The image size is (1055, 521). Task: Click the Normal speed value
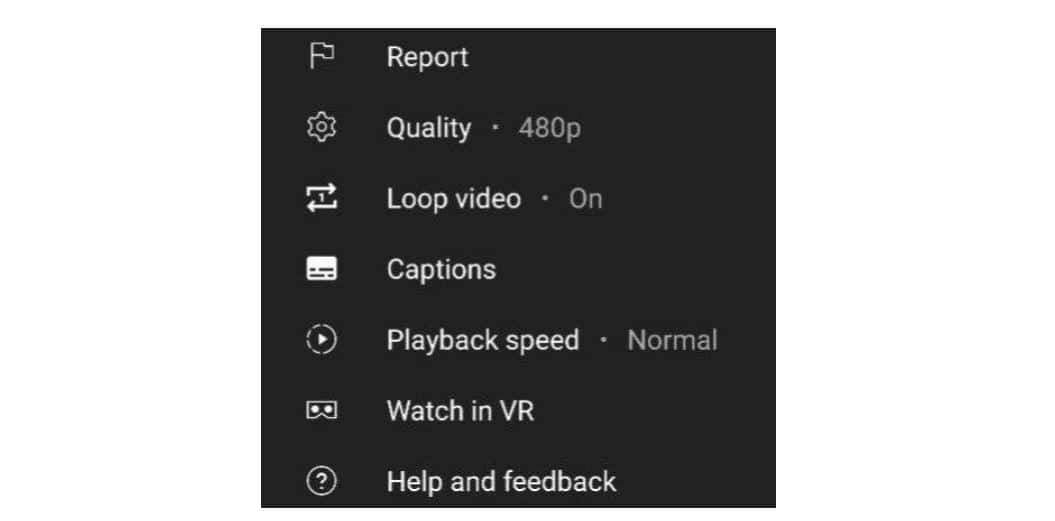click(x=672, y=340)
